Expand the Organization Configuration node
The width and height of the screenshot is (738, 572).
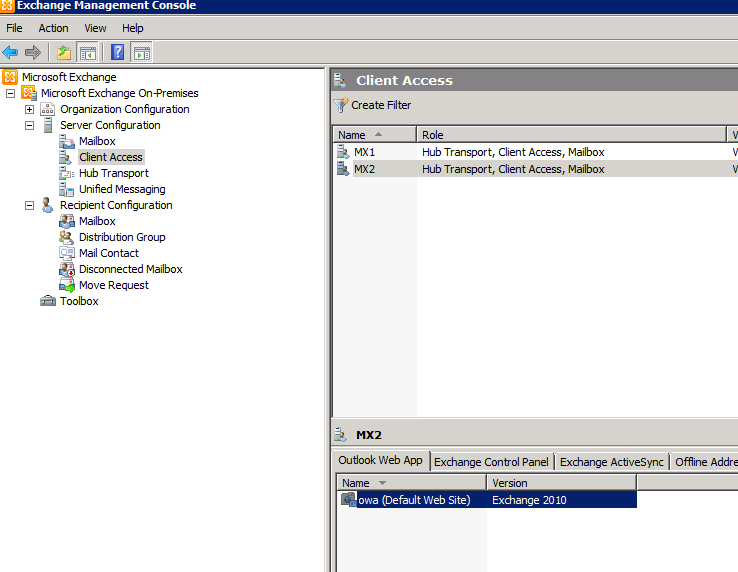(x=29, y=109)
